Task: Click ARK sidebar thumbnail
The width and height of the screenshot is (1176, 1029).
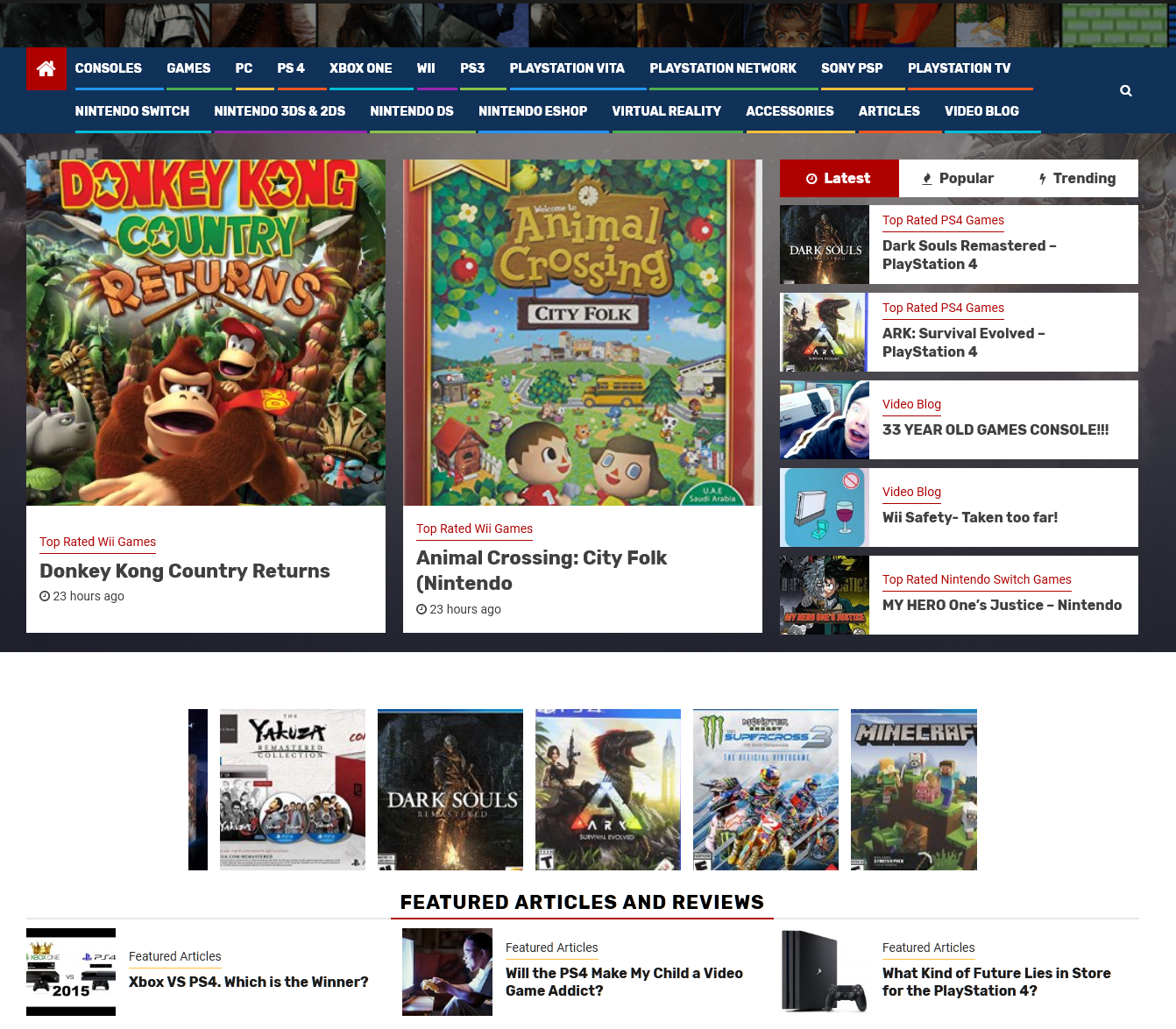Action: [825, 332]
